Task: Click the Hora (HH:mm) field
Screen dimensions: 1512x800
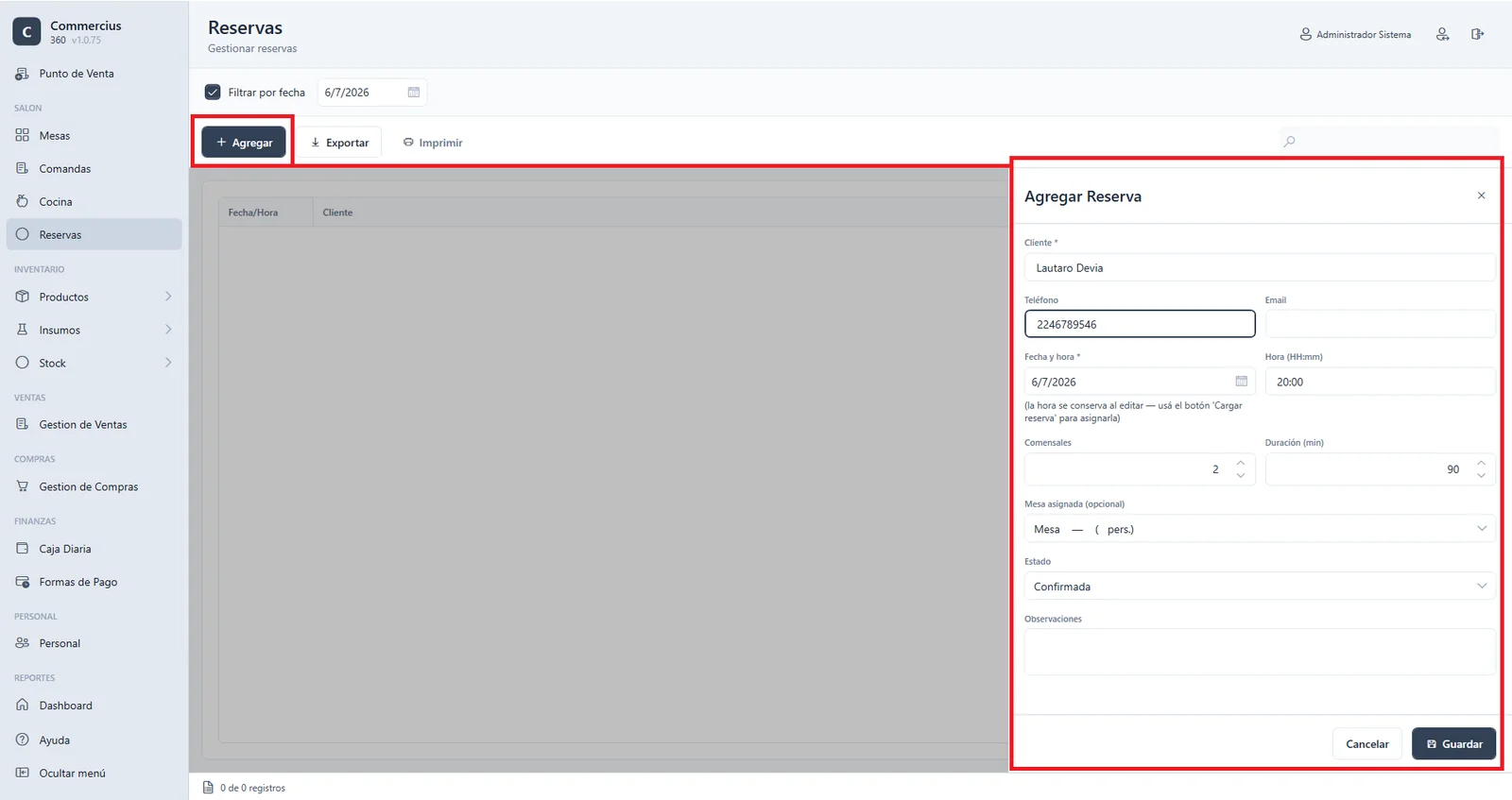Action: pyautogui.click(x=1380, y=382)
